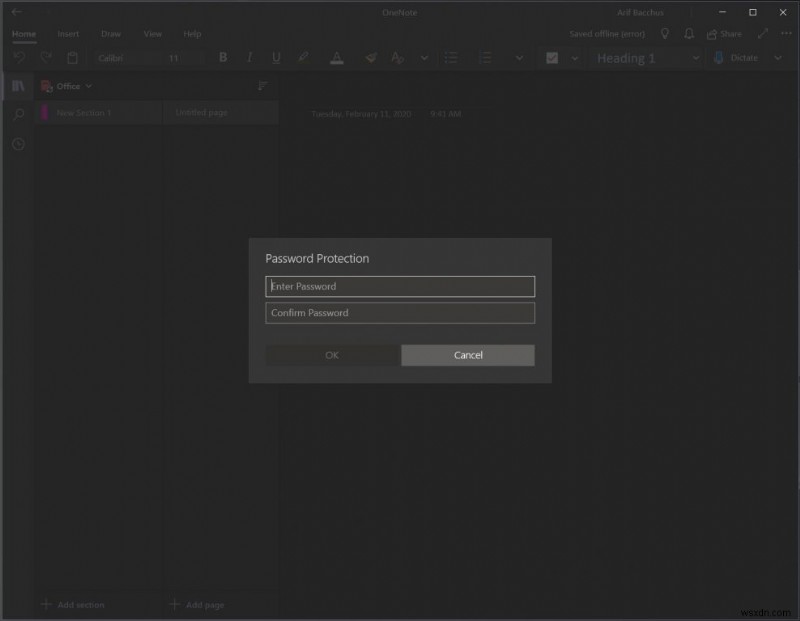Screen dimensions: 800x621
Task: Click the redo icon
Action: (46, 57)
